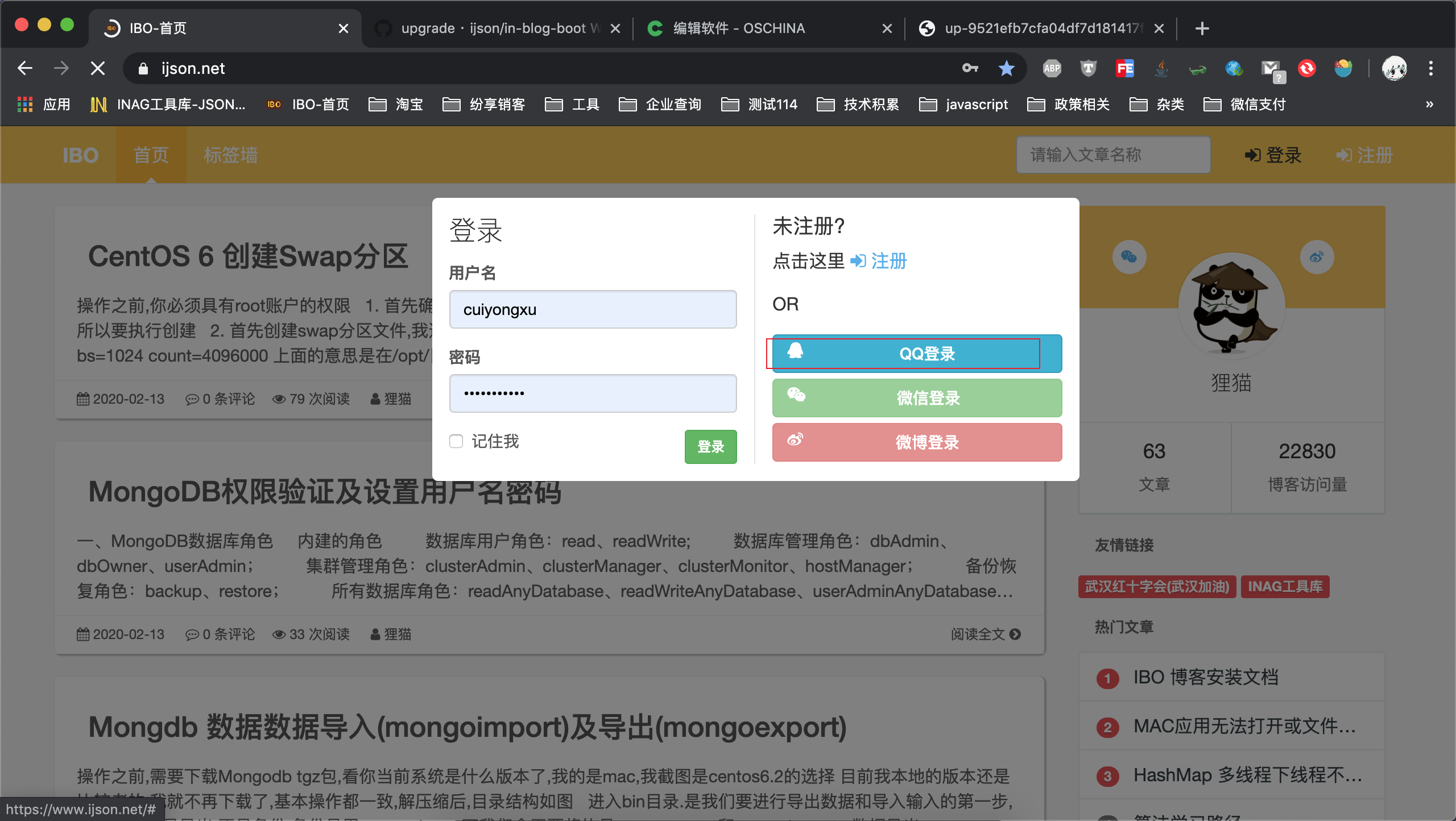Open the CentOS 6 创建Swap分区 article

click(x=249, y=256)
